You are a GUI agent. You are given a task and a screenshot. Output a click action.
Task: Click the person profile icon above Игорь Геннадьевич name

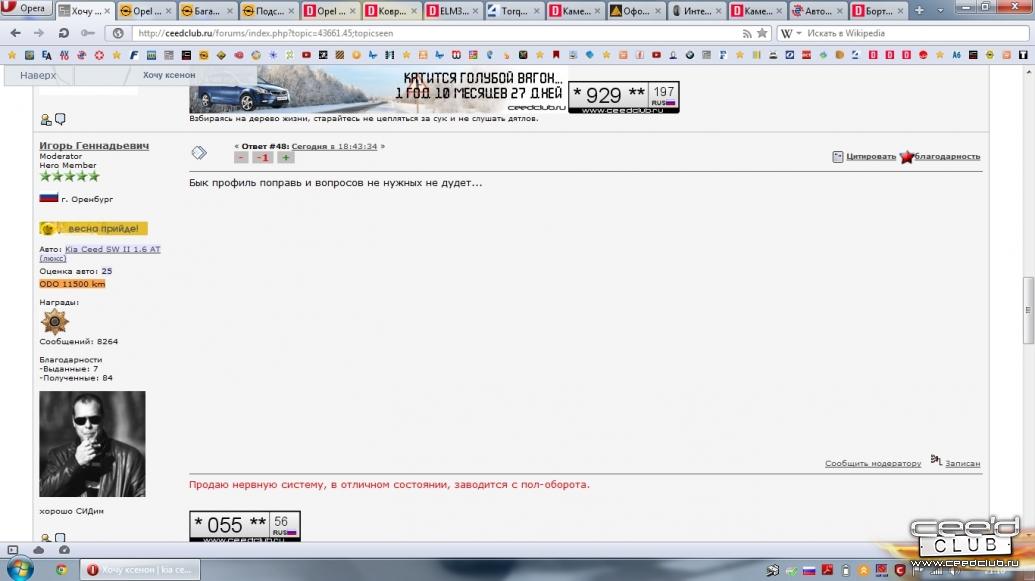[x=46, y=120]
